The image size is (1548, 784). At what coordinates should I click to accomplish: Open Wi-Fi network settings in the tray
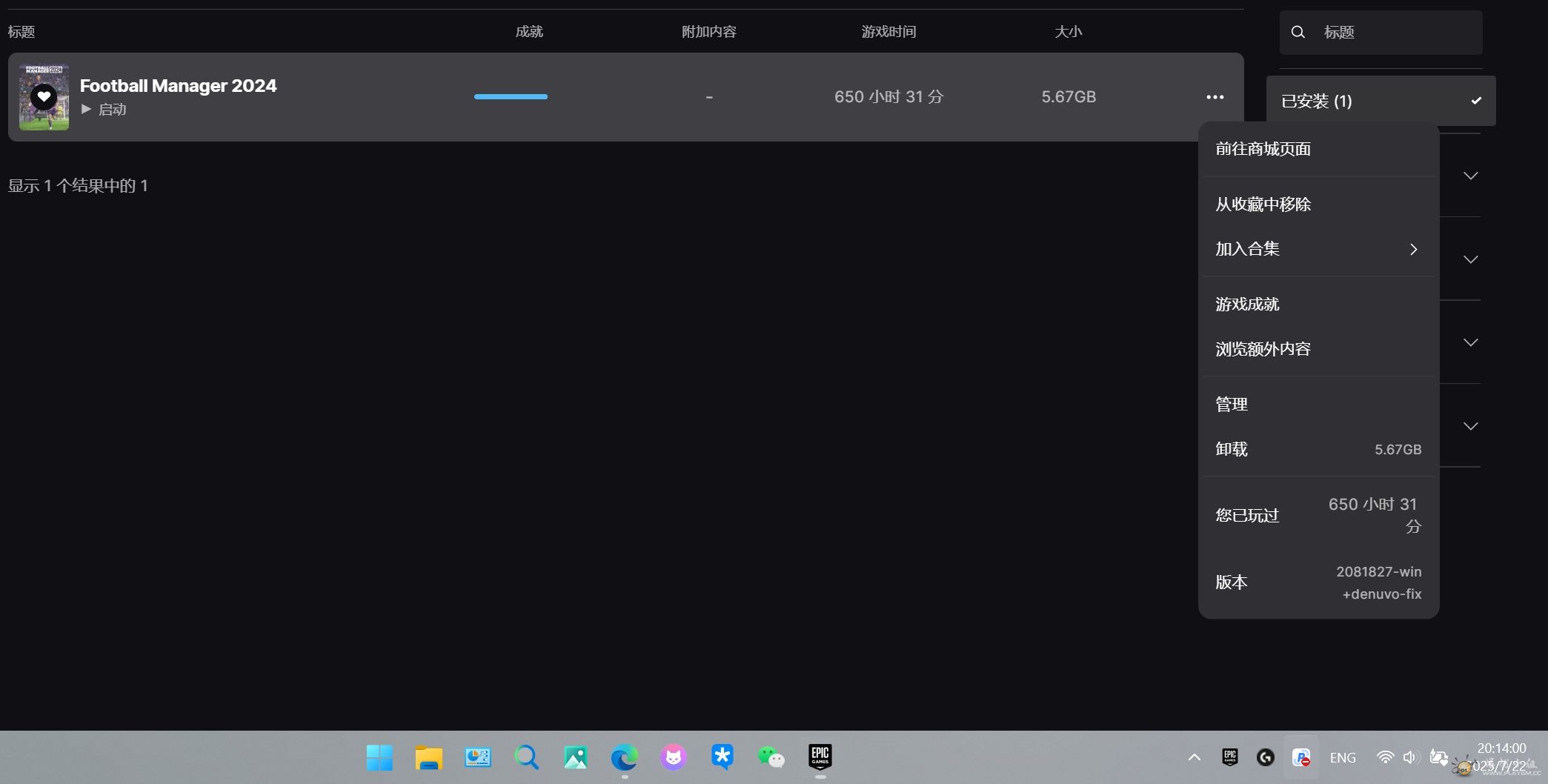[x=1384, y=757]
